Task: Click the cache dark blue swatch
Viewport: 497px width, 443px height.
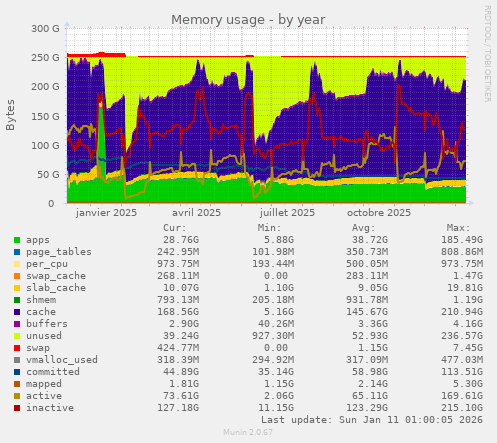Action: coord(17,312)
